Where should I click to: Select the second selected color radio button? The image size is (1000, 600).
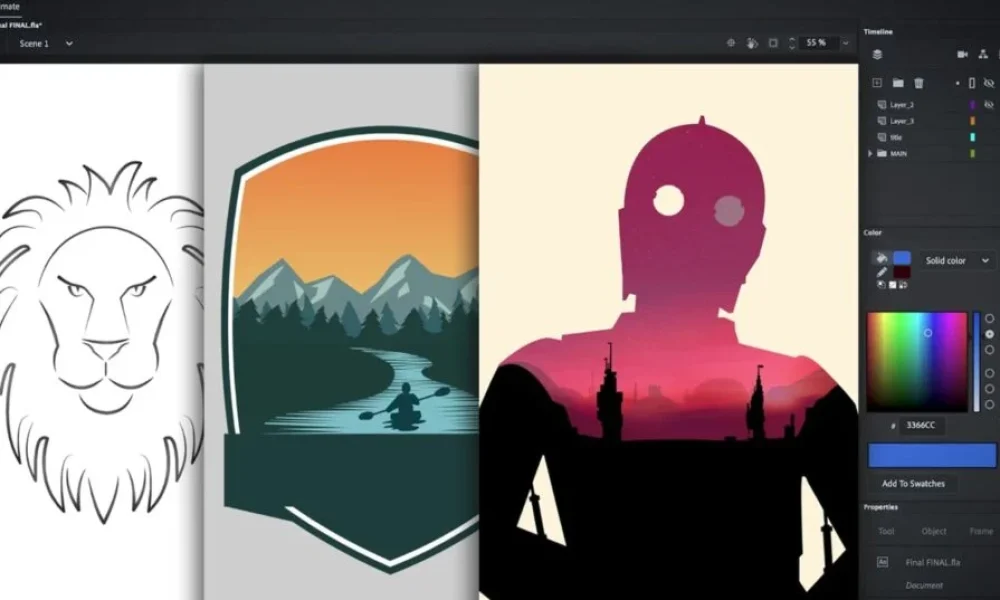pos(990,334)
